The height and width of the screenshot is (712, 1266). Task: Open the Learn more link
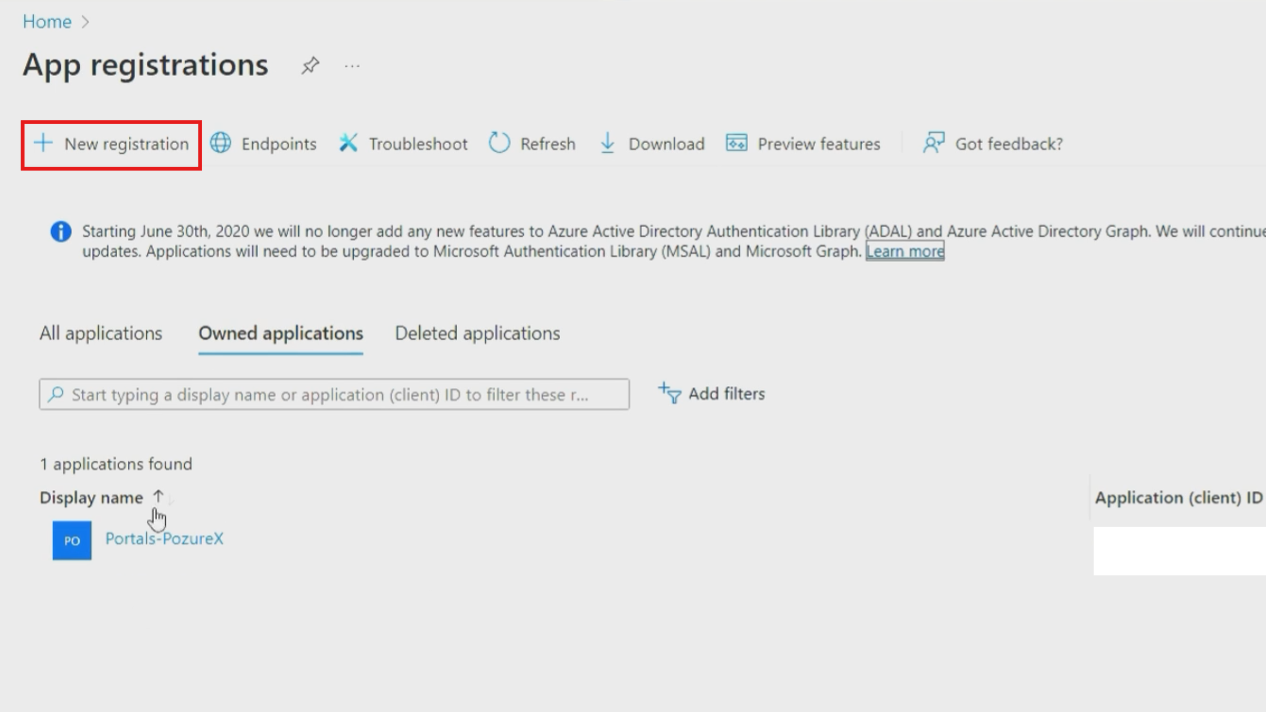click(x=905, y=251)
